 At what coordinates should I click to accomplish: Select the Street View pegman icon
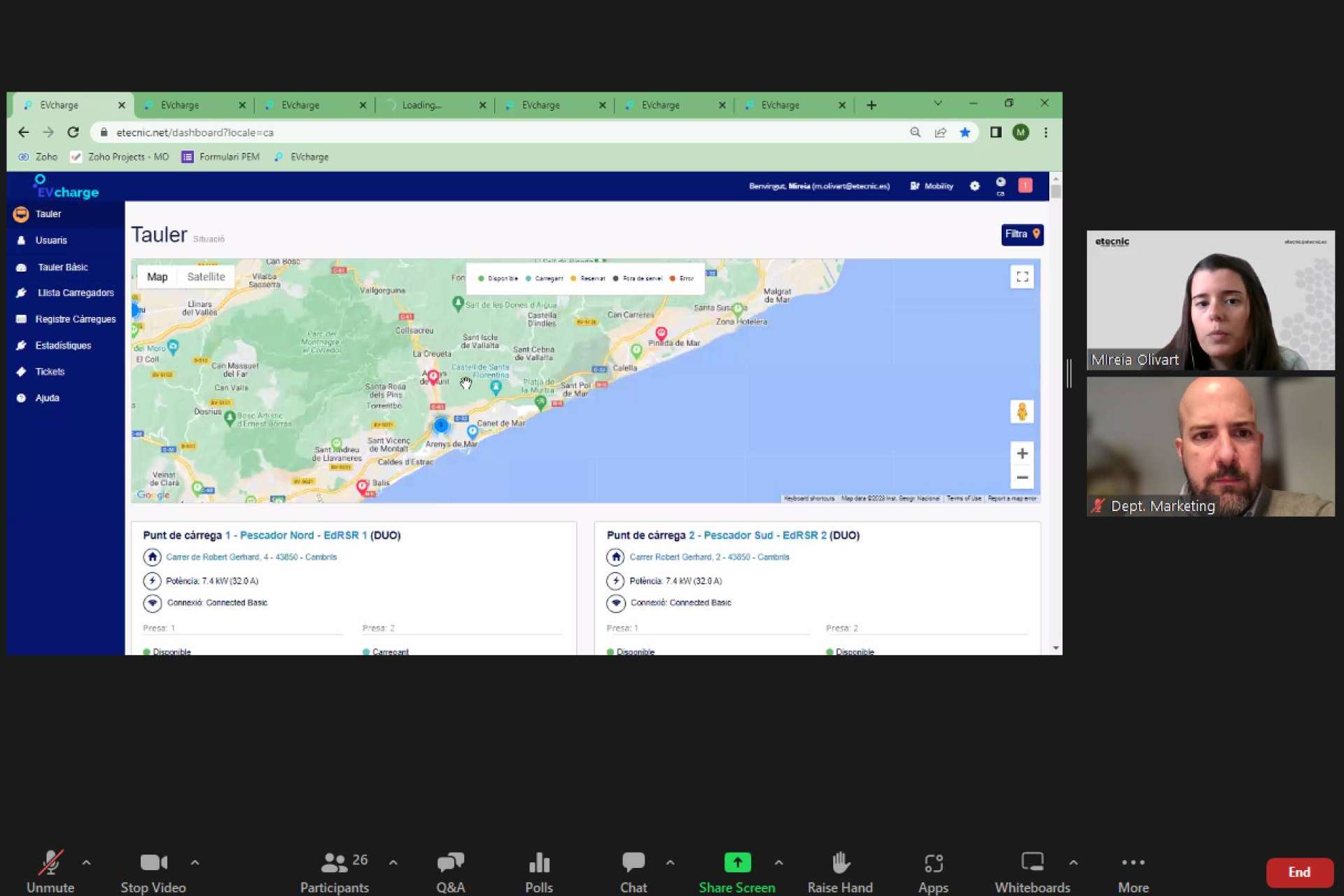[1022, 412]
